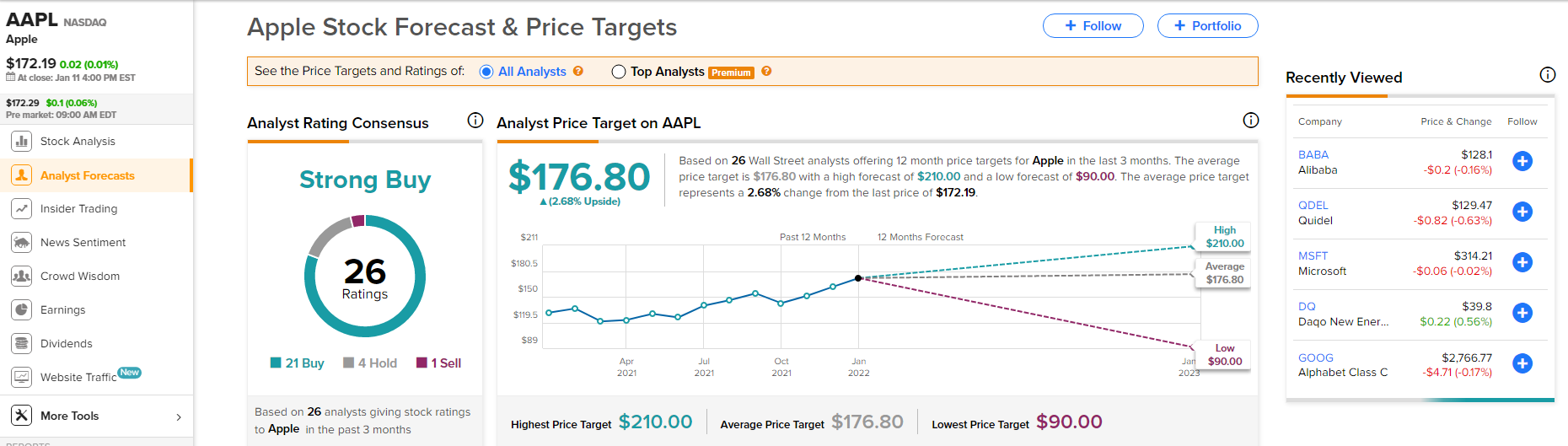Follow Quidel with its plus icon
Screen dimensions: 1568x446
1522,212
